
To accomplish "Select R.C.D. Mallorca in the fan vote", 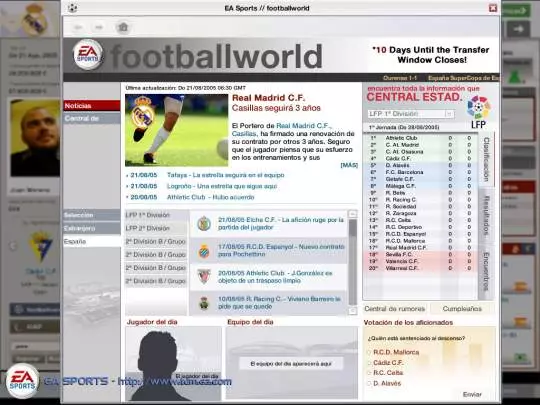I will point(369,352).
